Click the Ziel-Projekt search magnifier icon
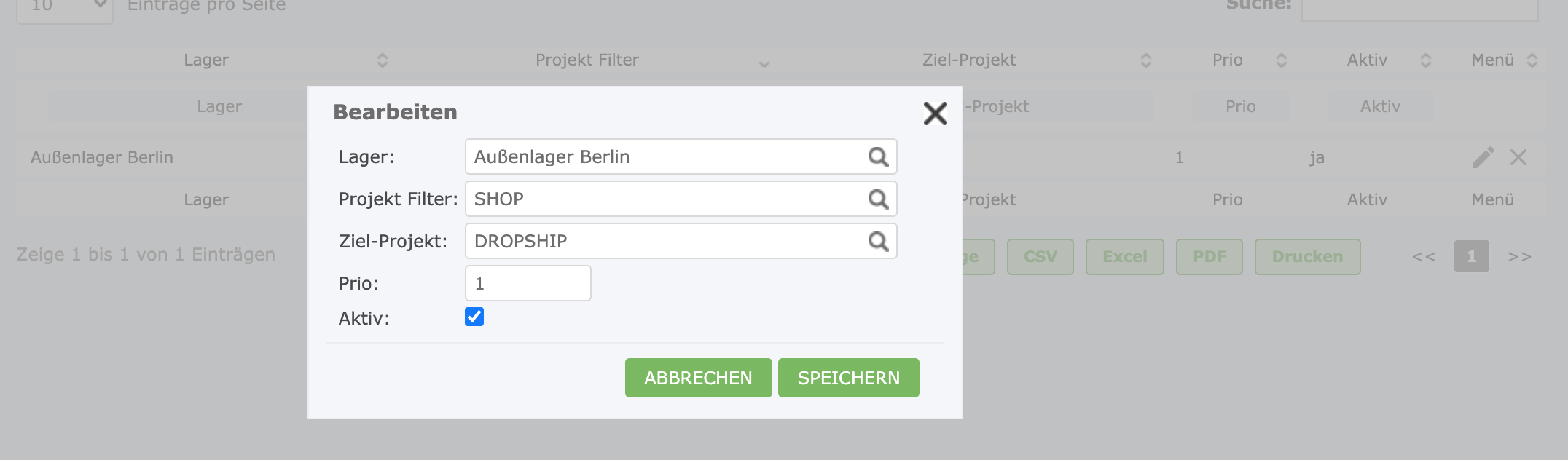1568x460 pixels. (878, 242)
